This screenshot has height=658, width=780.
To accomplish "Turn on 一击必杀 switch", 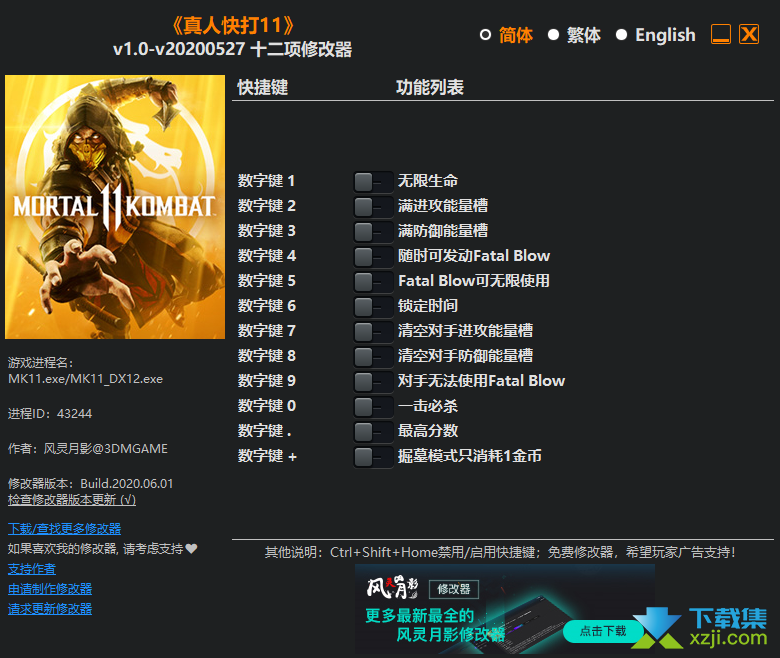I will [373, 406].
